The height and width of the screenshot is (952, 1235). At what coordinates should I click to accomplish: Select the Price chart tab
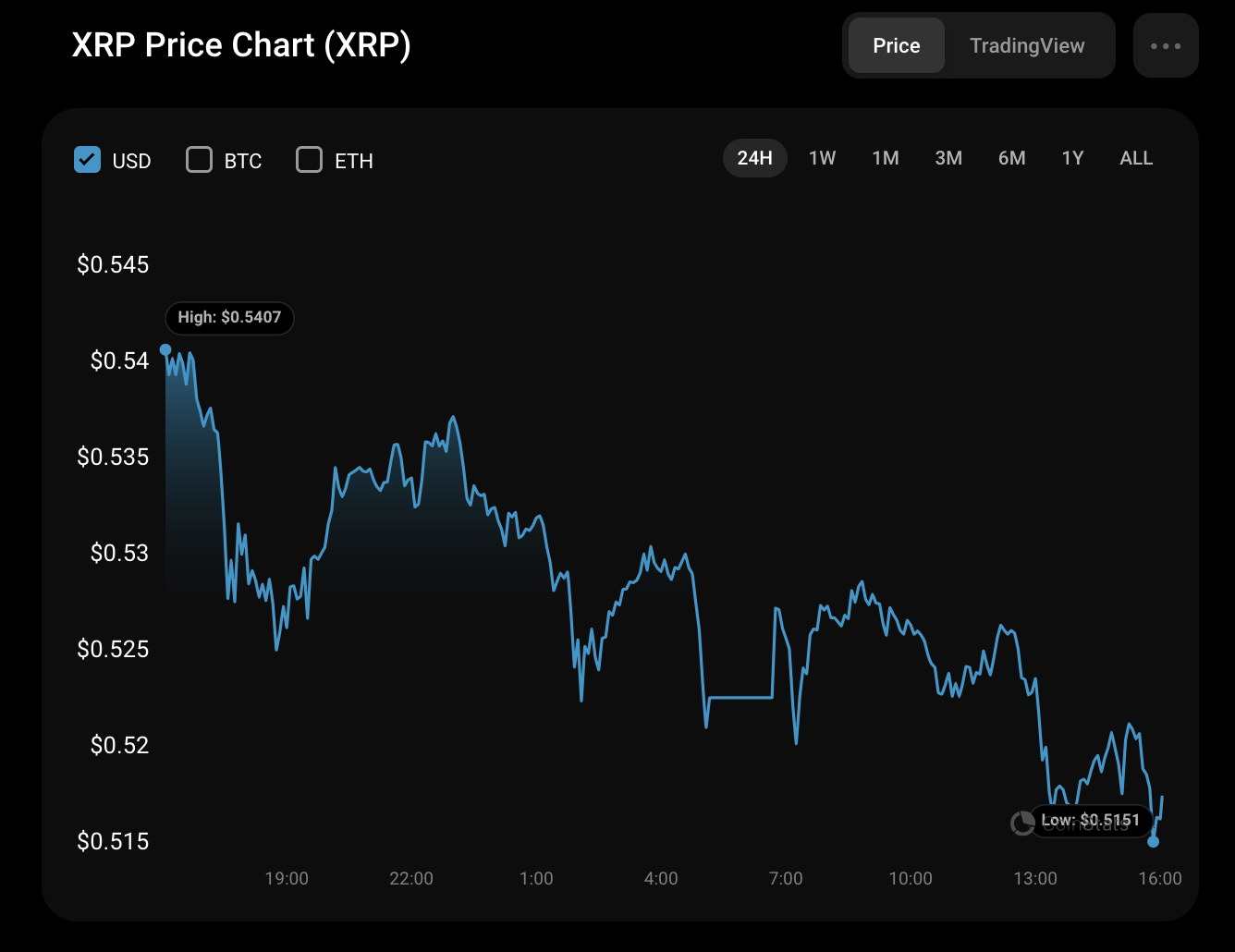(896, 46)
